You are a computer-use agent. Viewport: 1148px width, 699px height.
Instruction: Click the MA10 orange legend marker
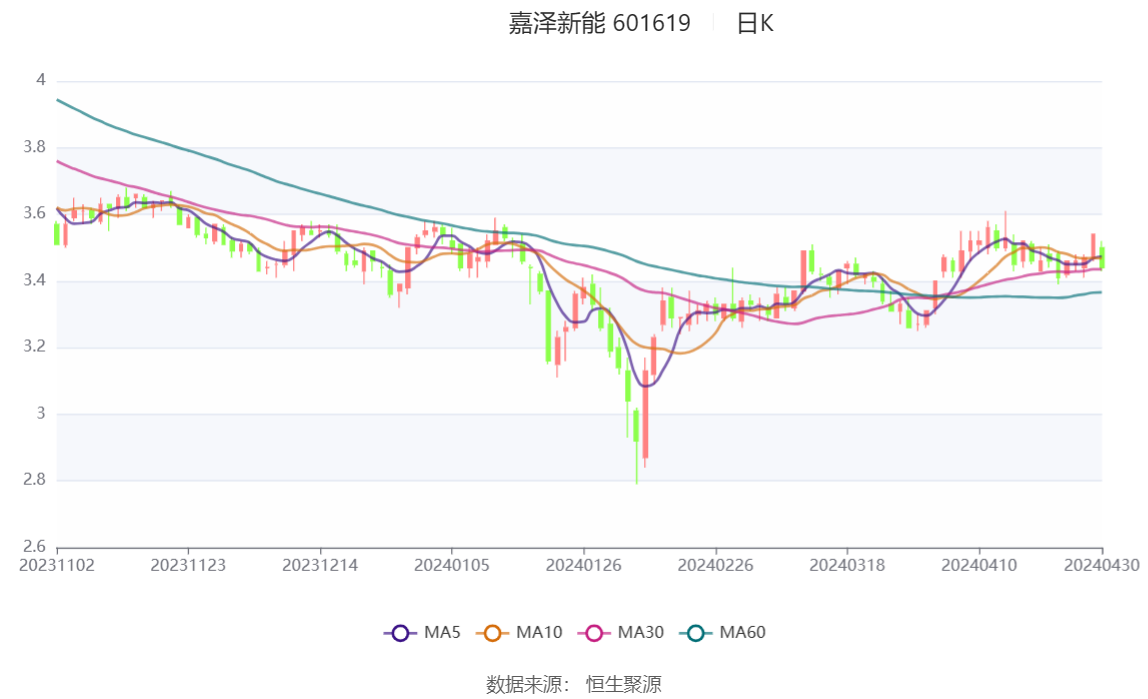[x=492, y=633]
